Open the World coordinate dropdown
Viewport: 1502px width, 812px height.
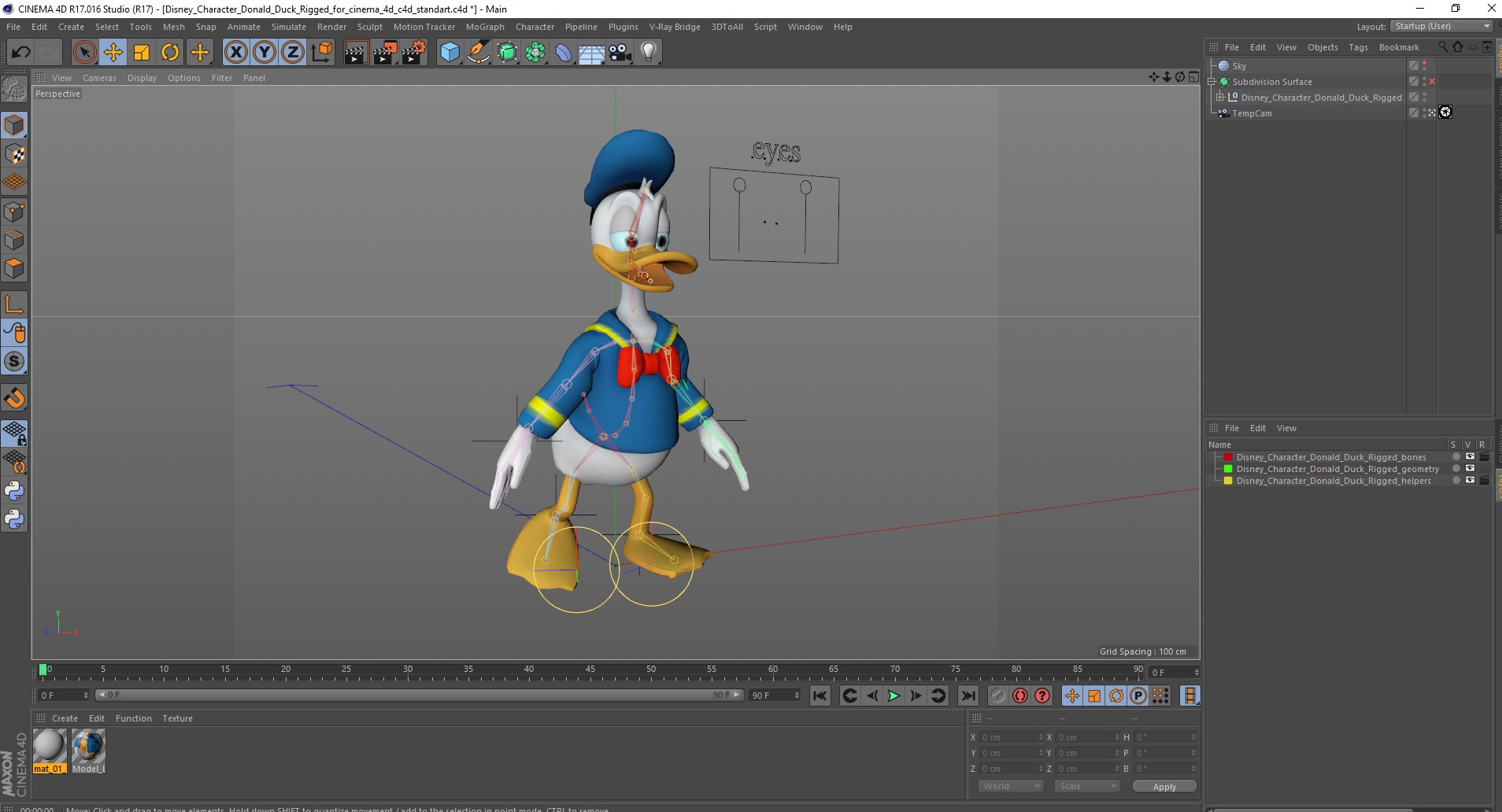click(1011, 786)
